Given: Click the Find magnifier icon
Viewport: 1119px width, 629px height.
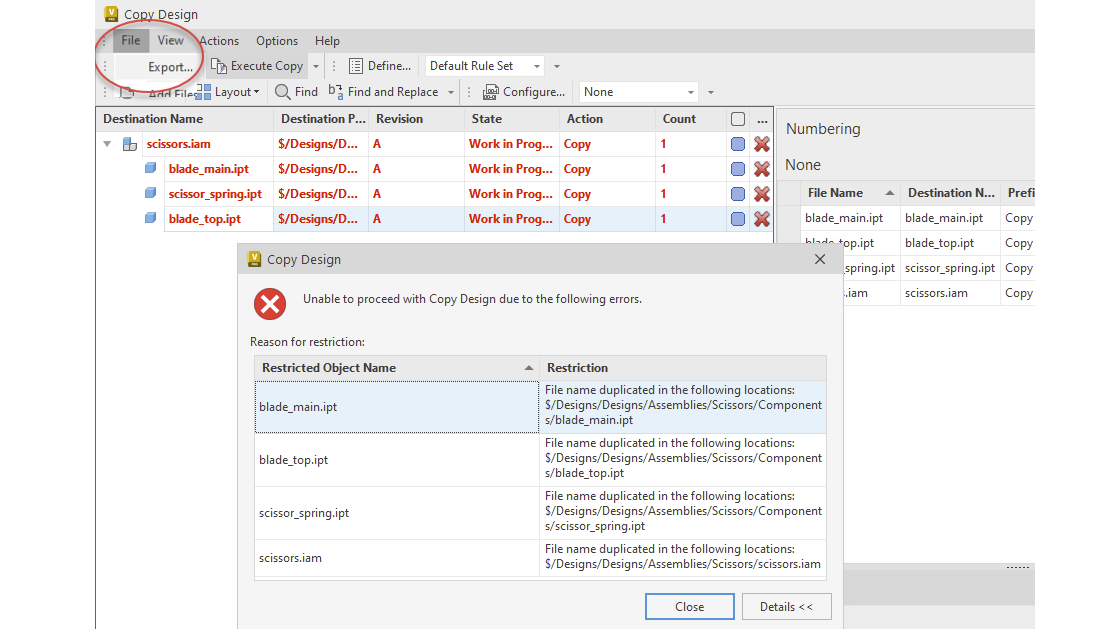Looking at the screenshot, I should pyautogui.click(x=283, y=92).
